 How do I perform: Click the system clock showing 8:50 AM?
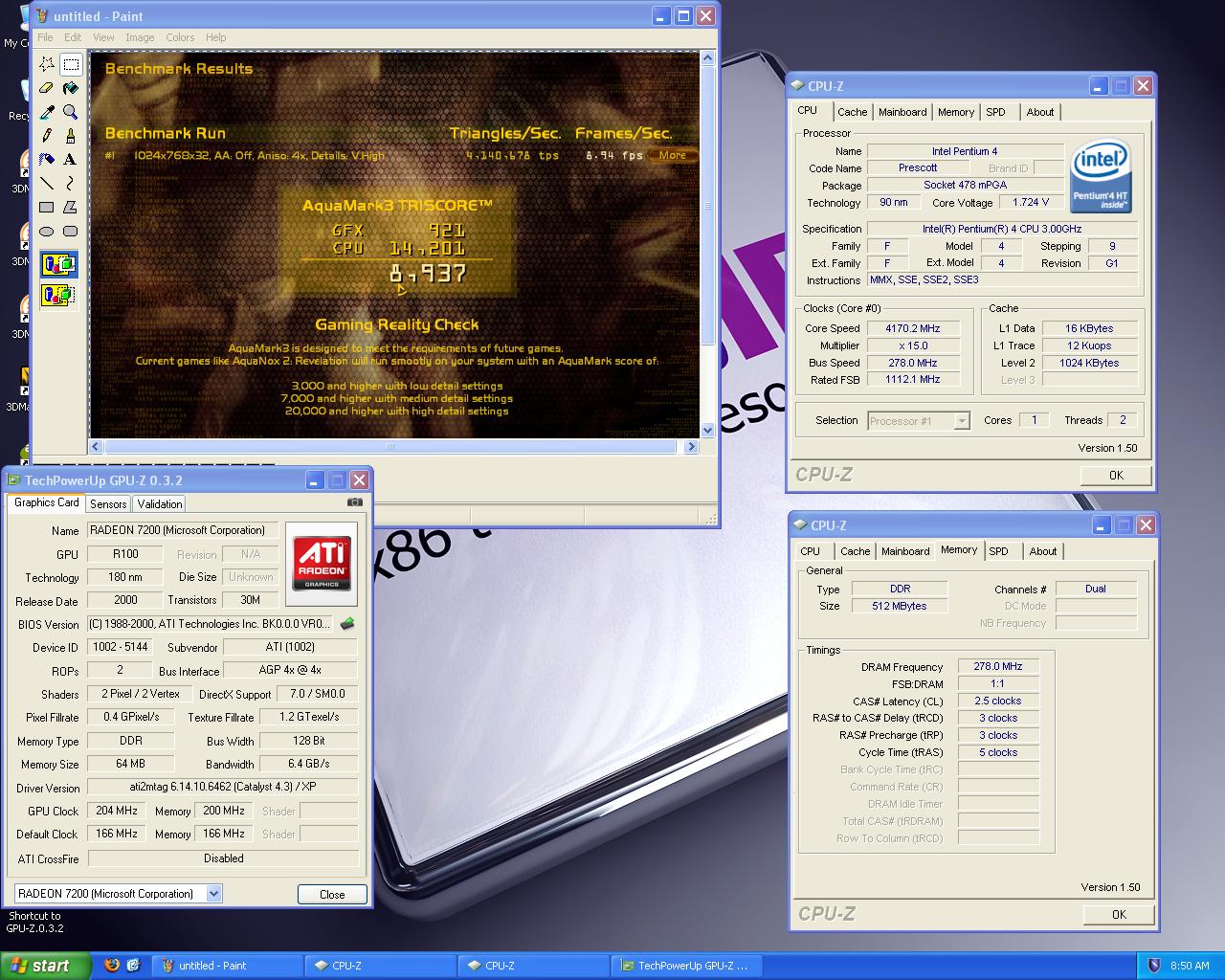point(1190,966)
